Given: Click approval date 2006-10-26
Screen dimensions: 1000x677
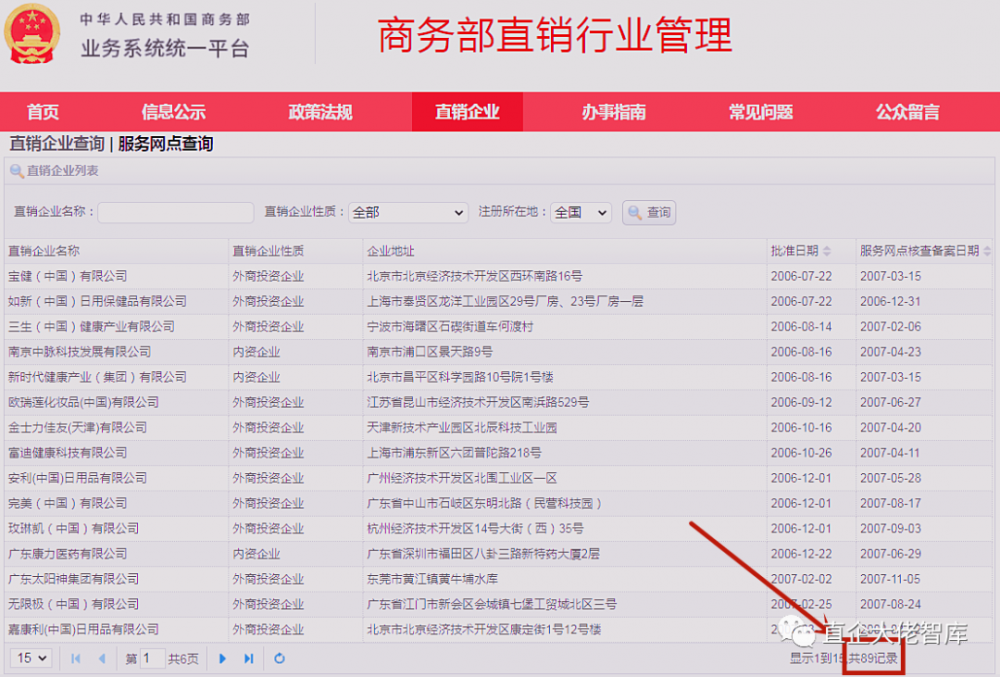Looking at the screenshot, I should pyautogui.click(x=801, y=453).
